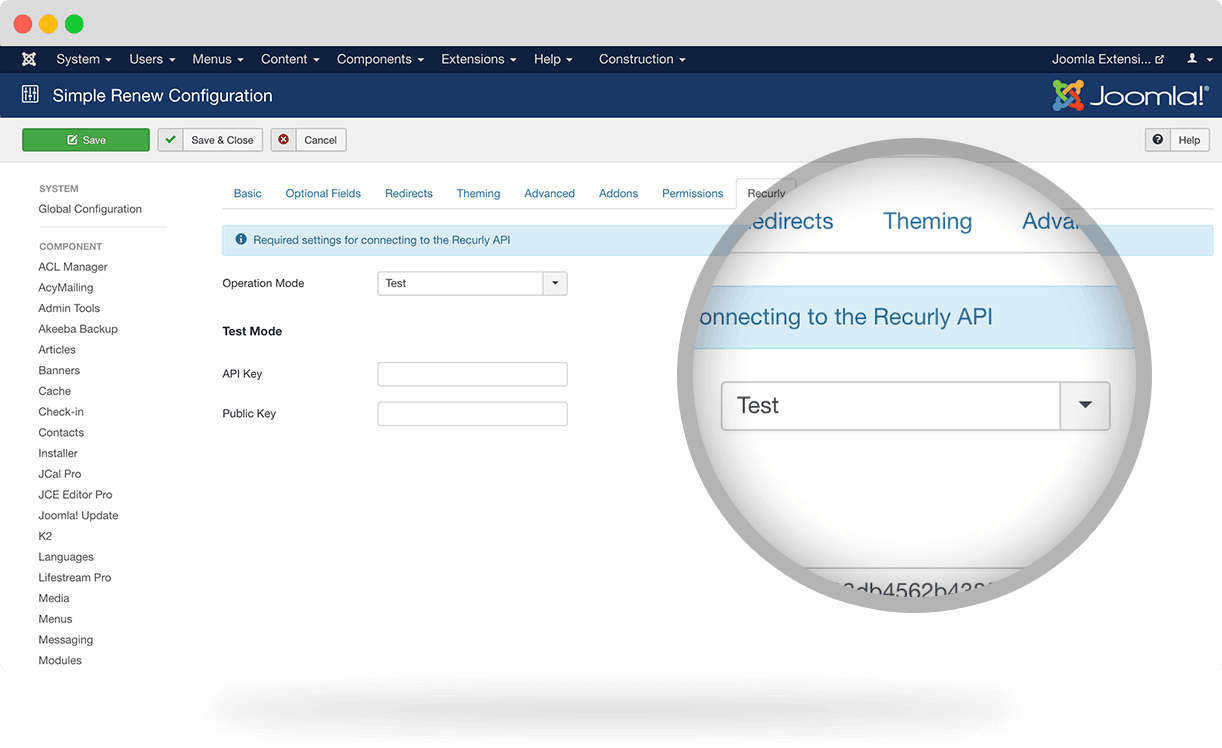This screenshot has width=1222, height=748.
Task: Switch to the Redirects tab
Action: pyautogui.click(x=409, y=193)
